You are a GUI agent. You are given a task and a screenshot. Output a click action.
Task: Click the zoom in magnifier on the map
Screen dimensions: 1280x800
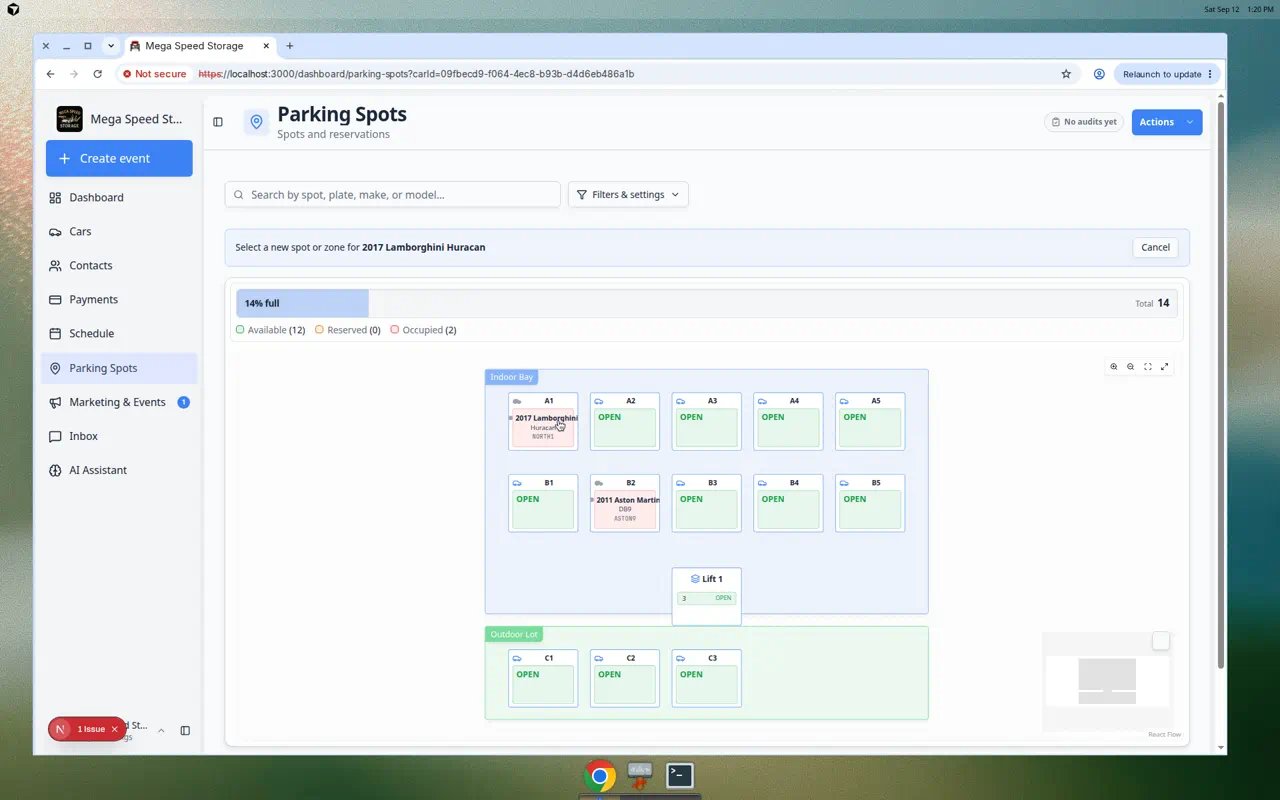click(x=1114, y=367)
